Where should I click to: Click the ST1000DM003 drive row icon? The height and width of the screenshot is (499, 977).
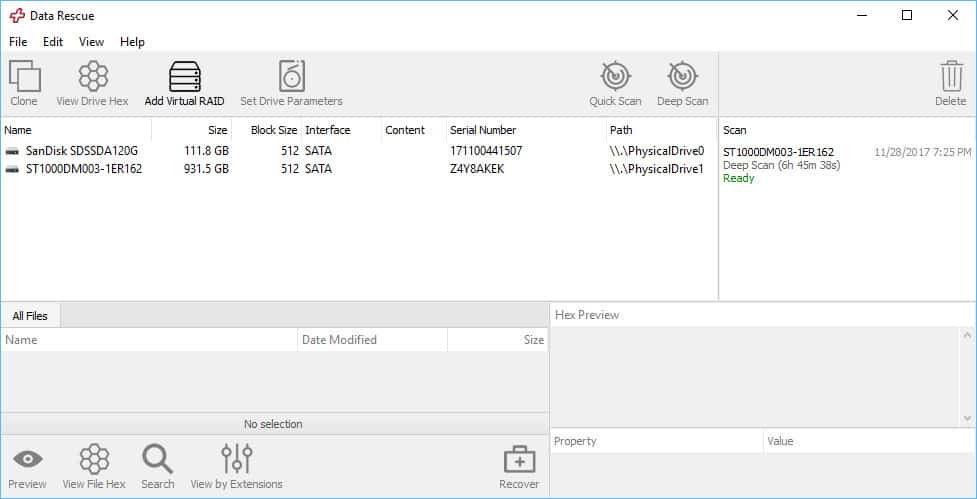(12, 169)
